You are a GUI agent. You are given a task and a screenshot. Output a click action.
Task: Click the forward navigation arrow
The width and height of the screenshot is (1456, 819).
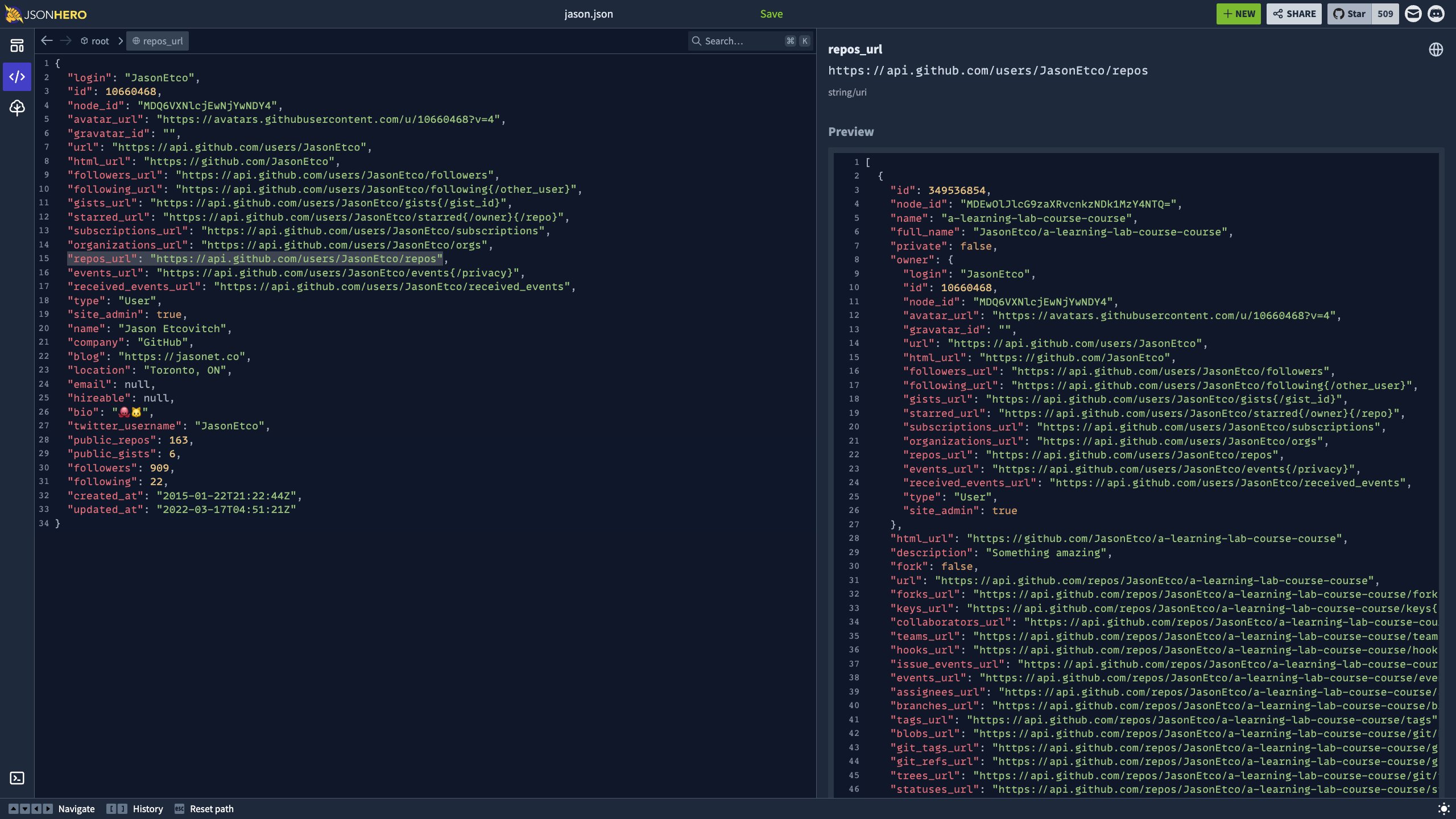[66, 40]
